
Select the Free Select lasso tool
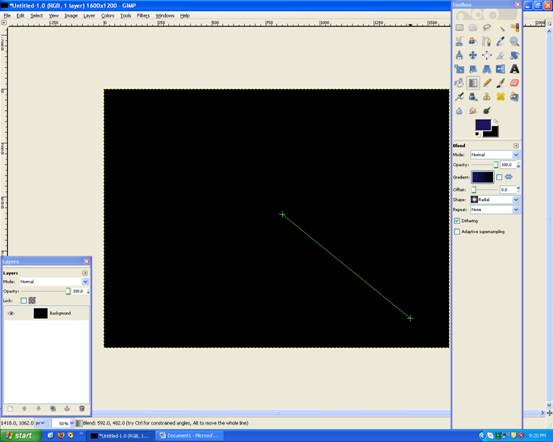(487, 28)
